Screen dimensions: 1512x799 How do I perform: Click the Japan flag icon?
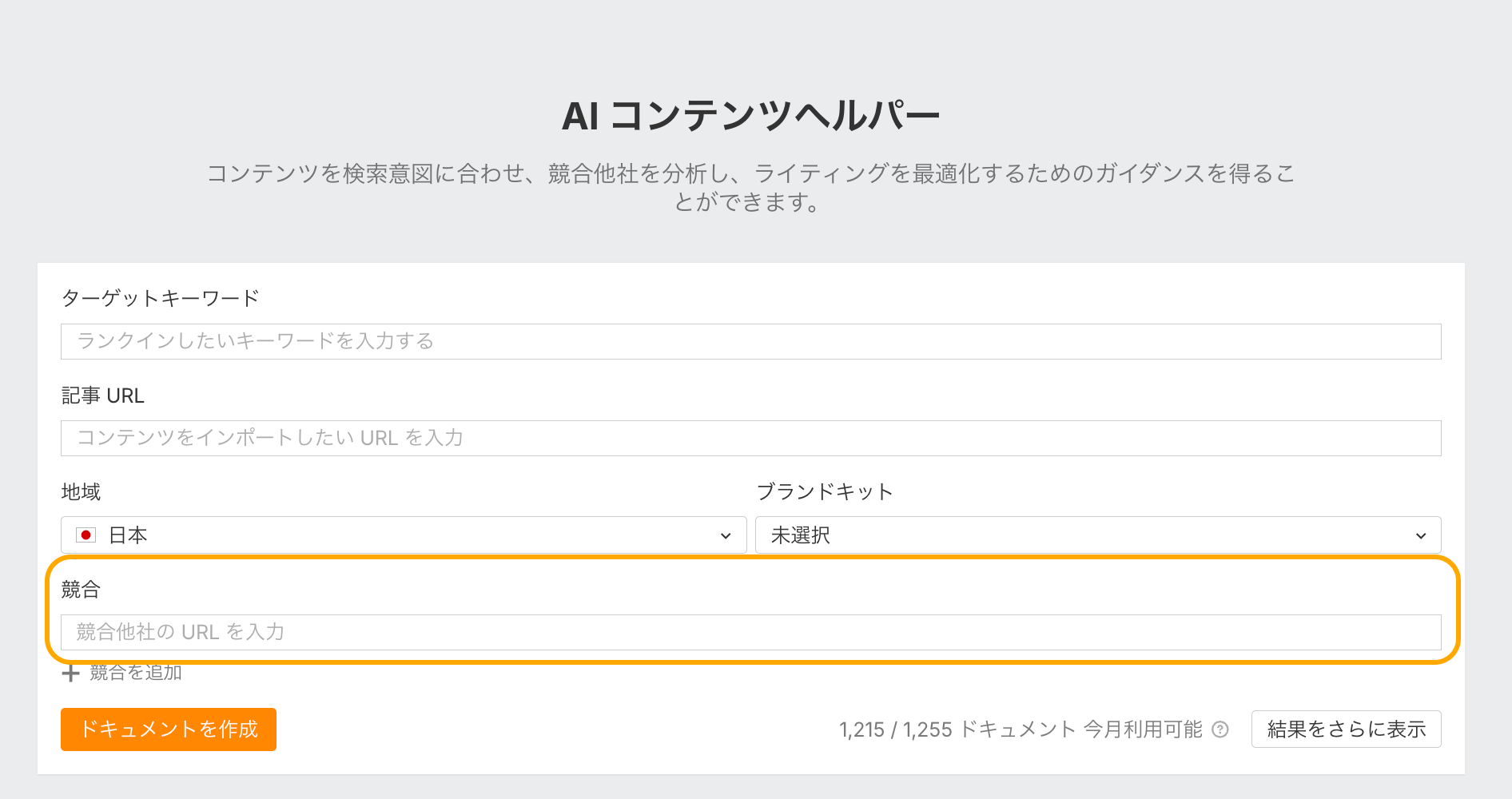86,535
